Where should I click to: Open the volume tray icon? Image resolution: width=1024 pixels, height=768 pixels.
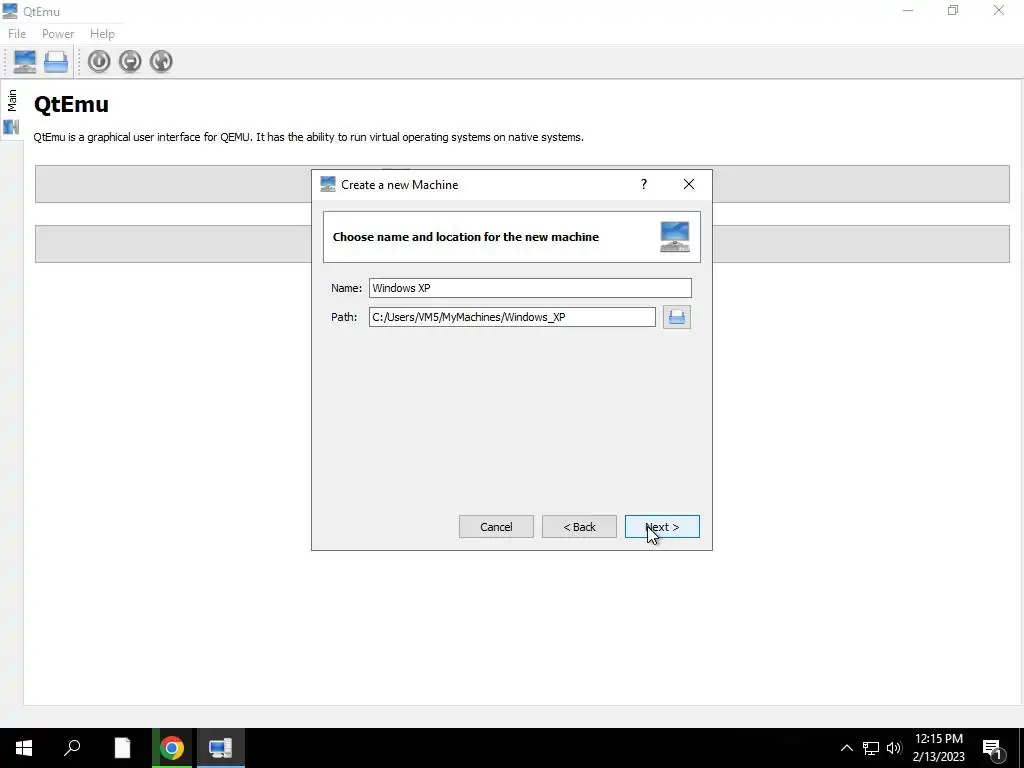click(894, 748)
